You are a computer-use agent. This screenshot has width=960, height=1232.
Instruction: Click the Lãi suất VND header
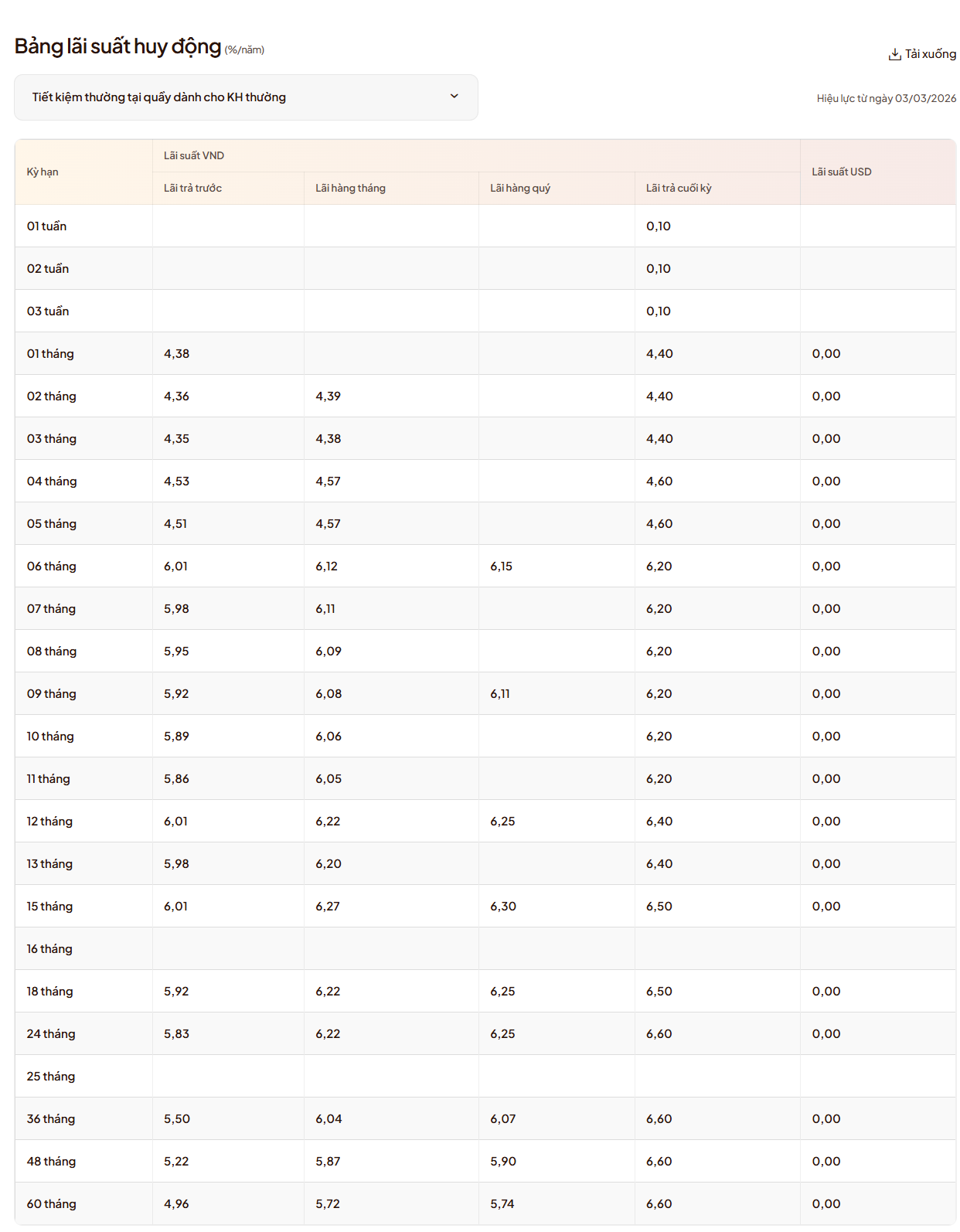tap(194, 155)
